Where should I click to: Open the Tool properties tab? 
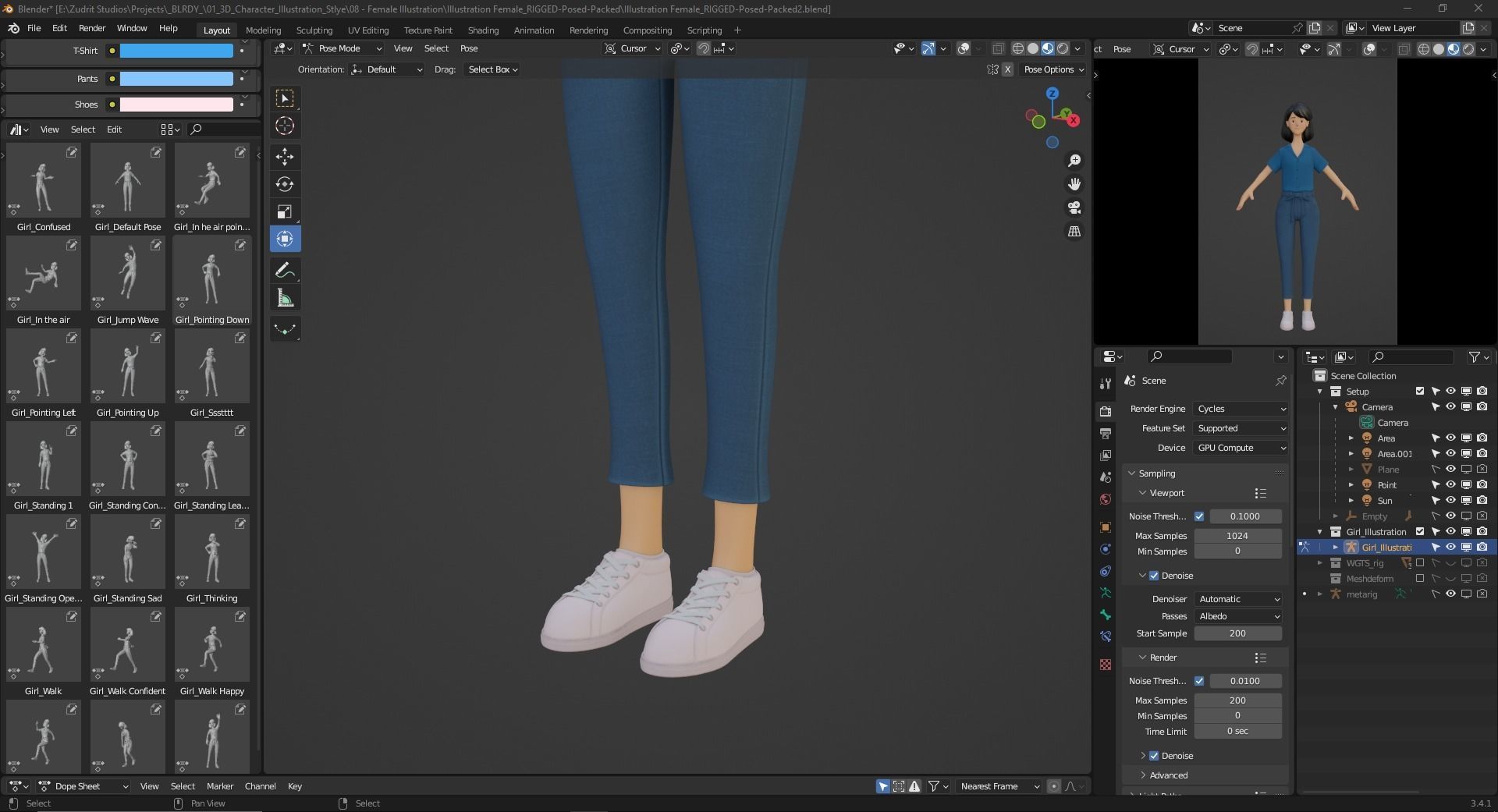point(1106,383)
